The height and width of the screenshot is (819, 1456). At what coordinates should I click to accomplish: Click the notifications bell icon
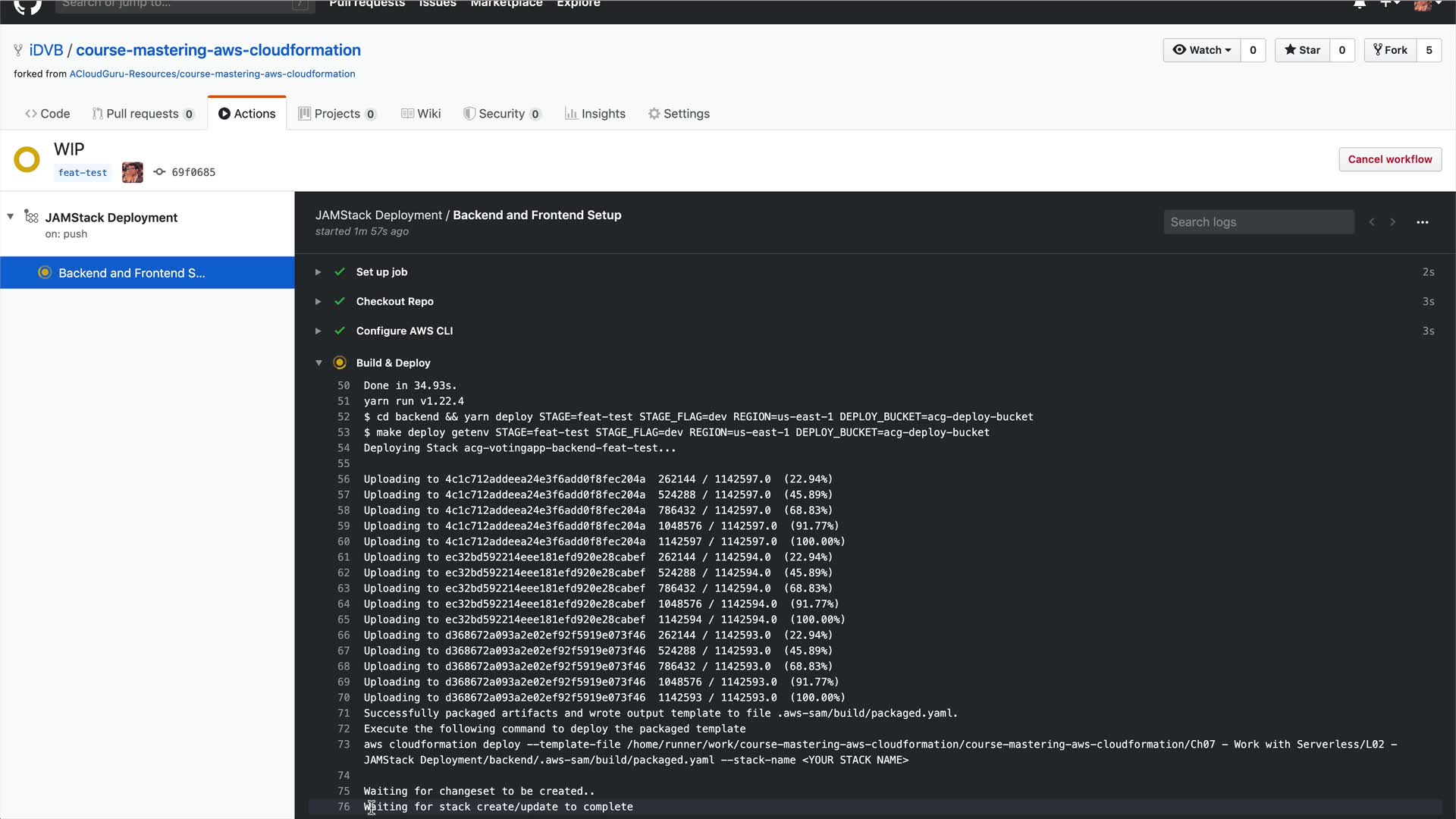[x=1360, y=4]
